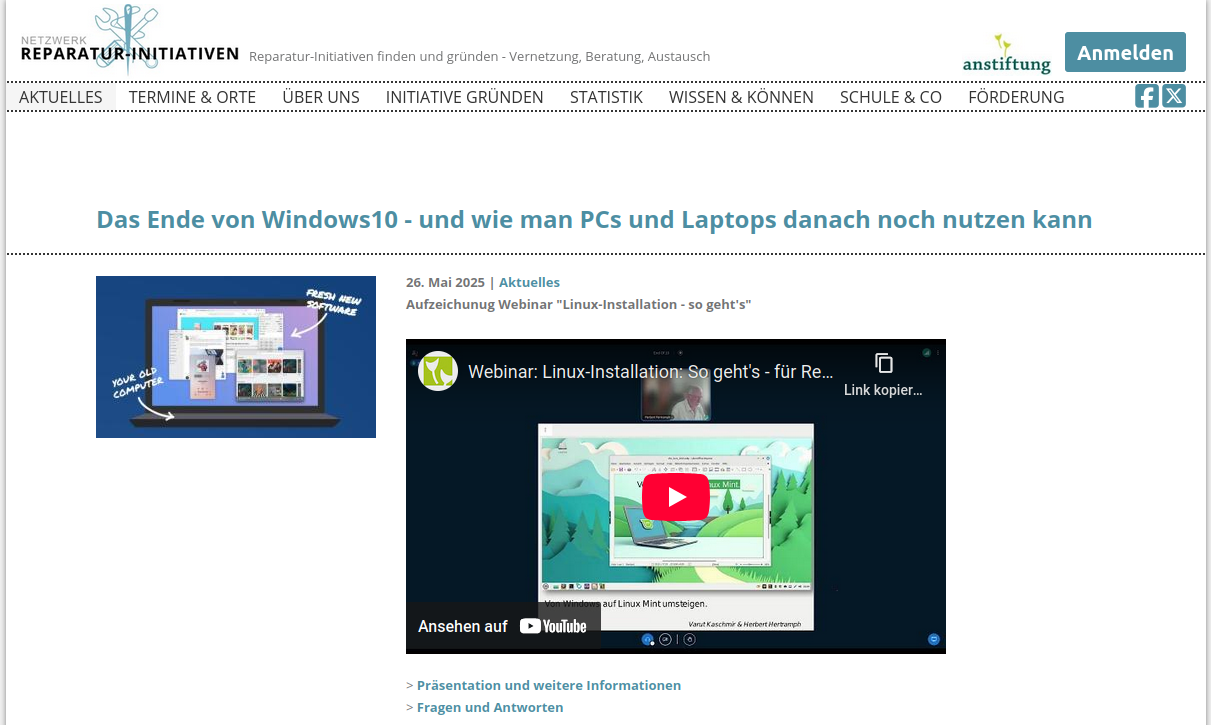Open the Facebook page icon

(1147, 96)
